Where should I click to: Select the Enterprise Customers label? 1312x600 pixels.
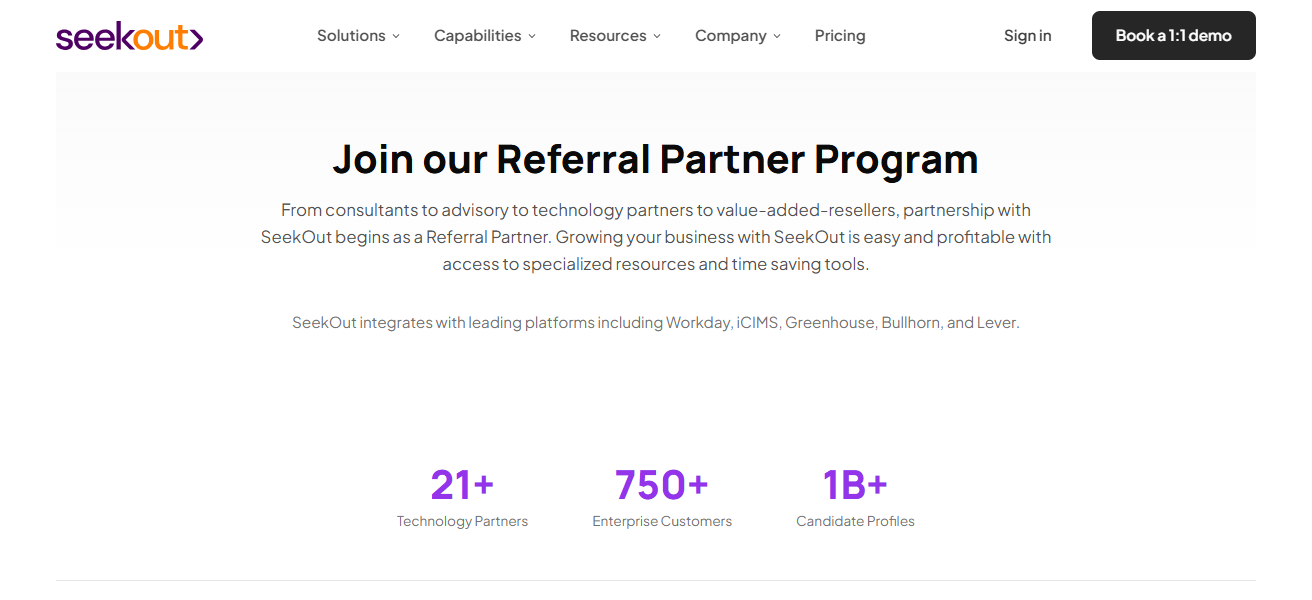tap(661, 521)
